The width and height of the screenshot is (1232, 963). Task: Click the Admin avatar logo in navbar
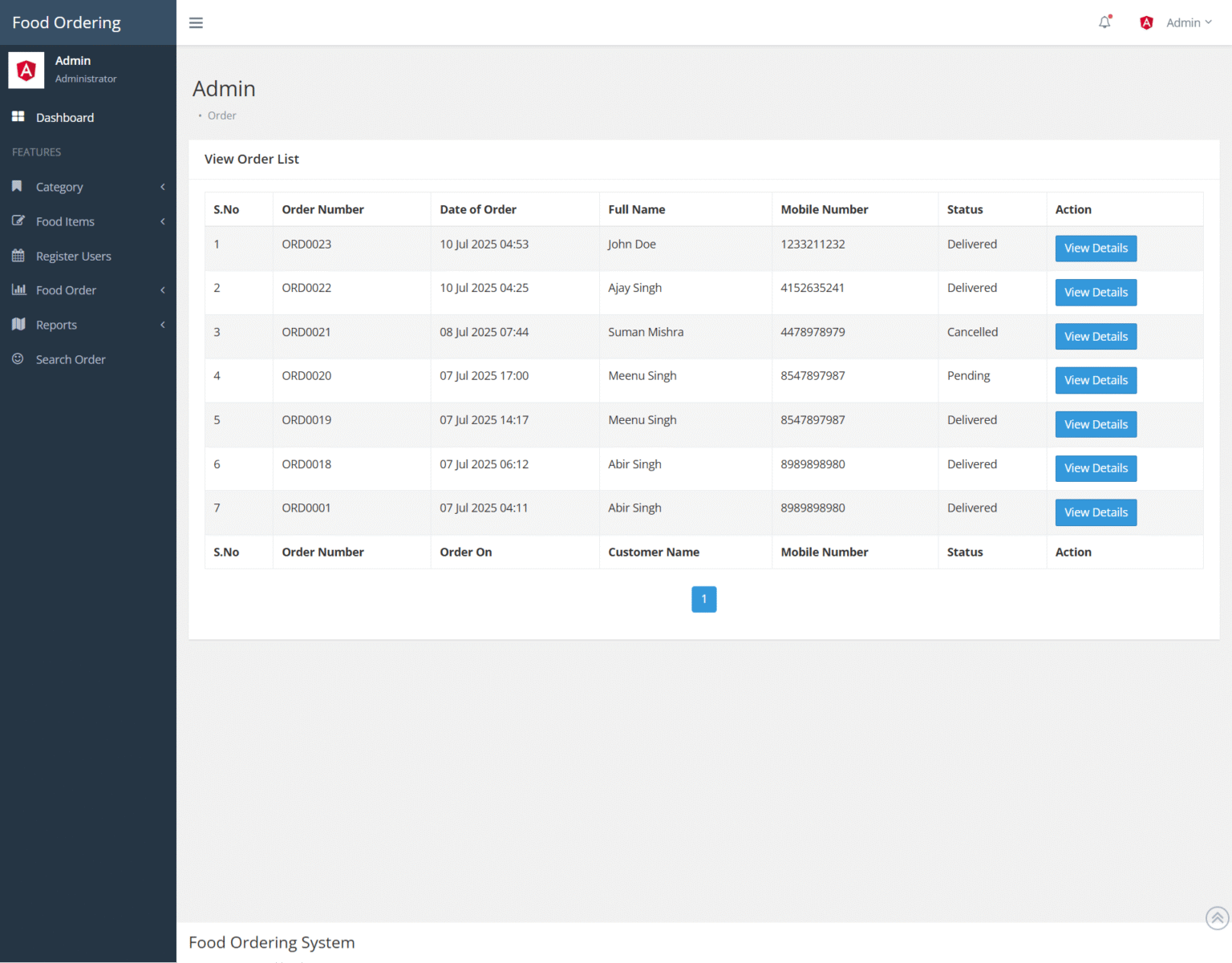[x=1146, y=22]
